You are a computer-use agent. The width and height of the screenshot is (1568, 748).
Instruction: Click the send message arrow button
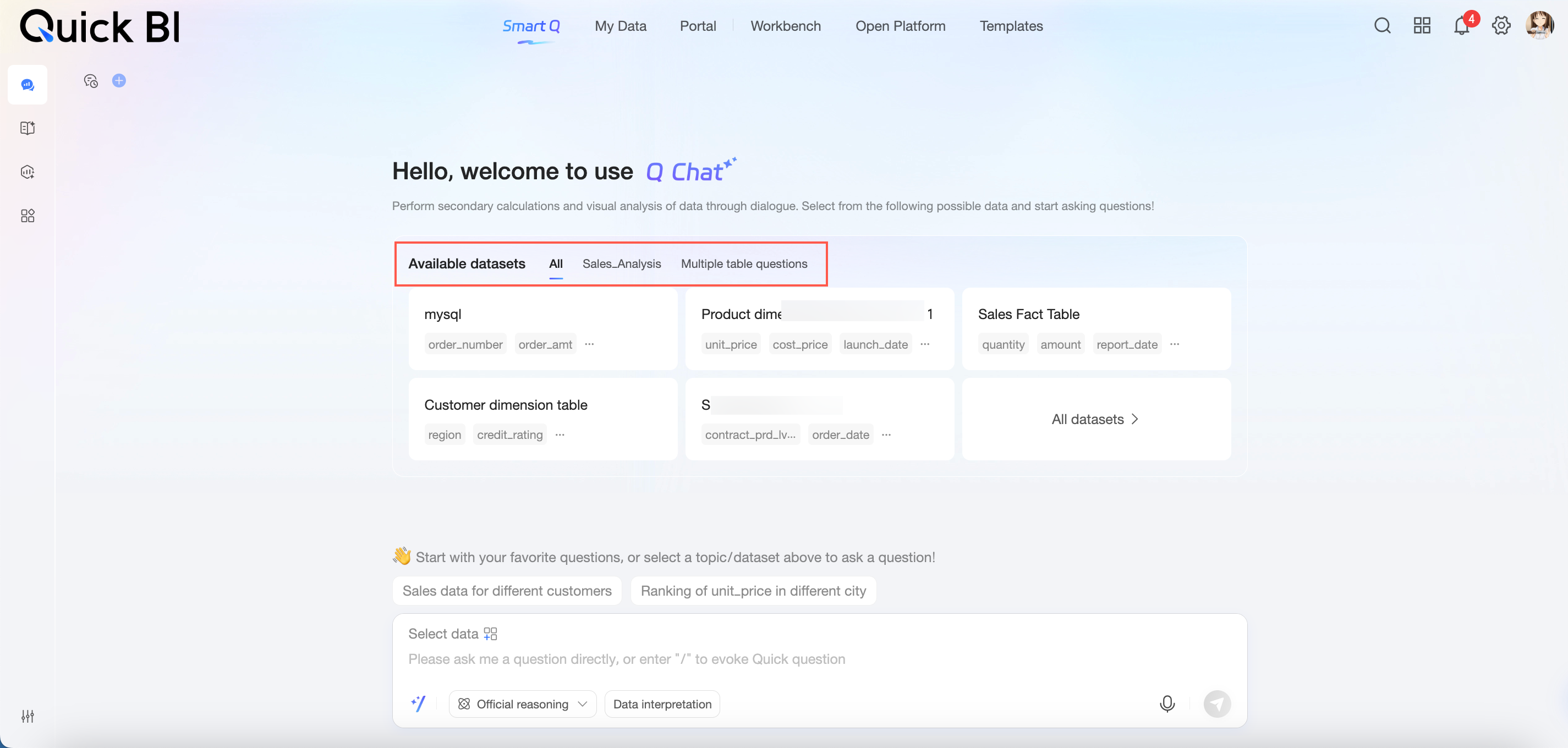click(x=1216, y=704)
